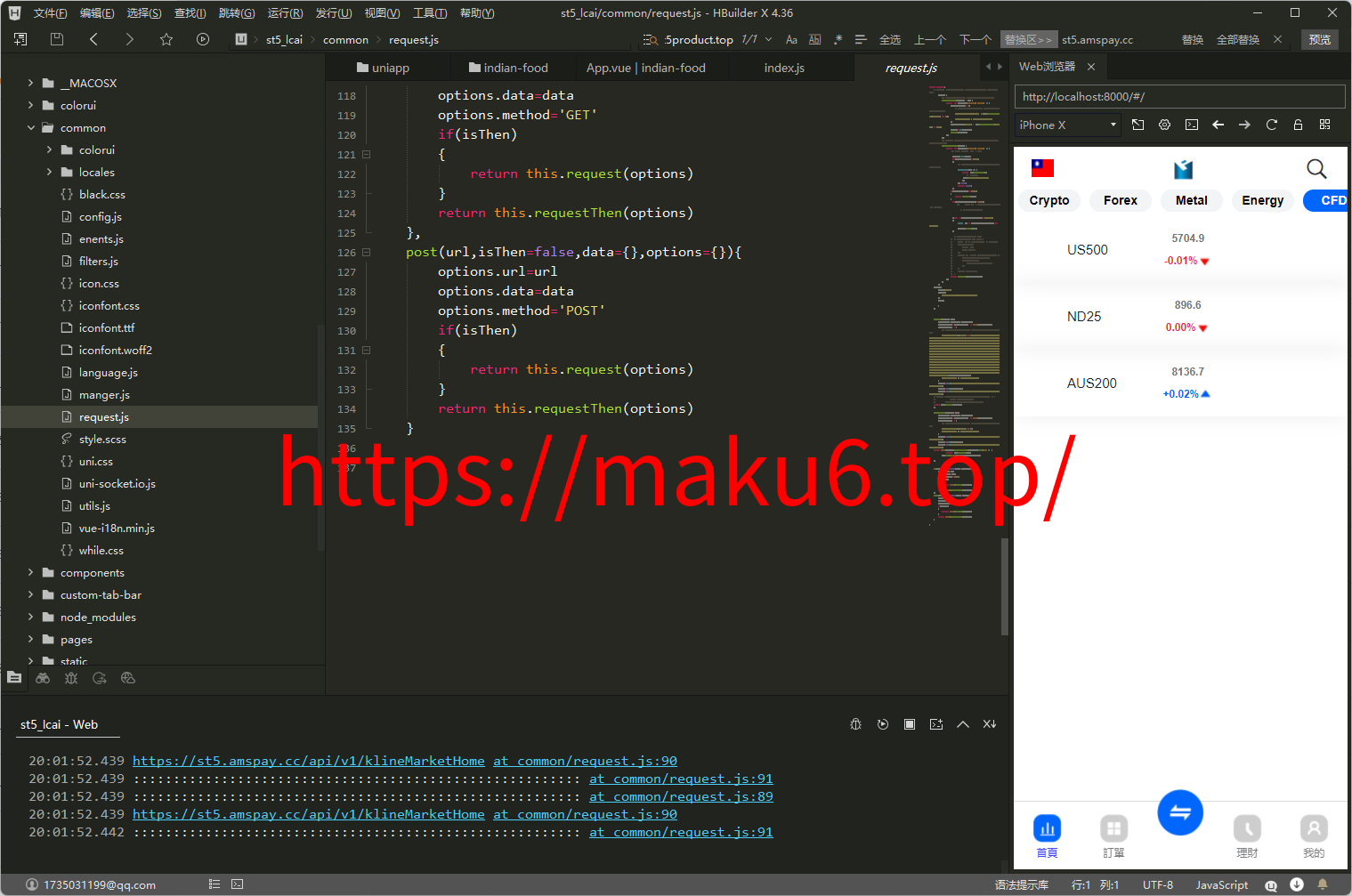This screenshot has height=896, width=1352.
Task: Go back with the left arrow toolbar icon
Action: click(93, 39)
